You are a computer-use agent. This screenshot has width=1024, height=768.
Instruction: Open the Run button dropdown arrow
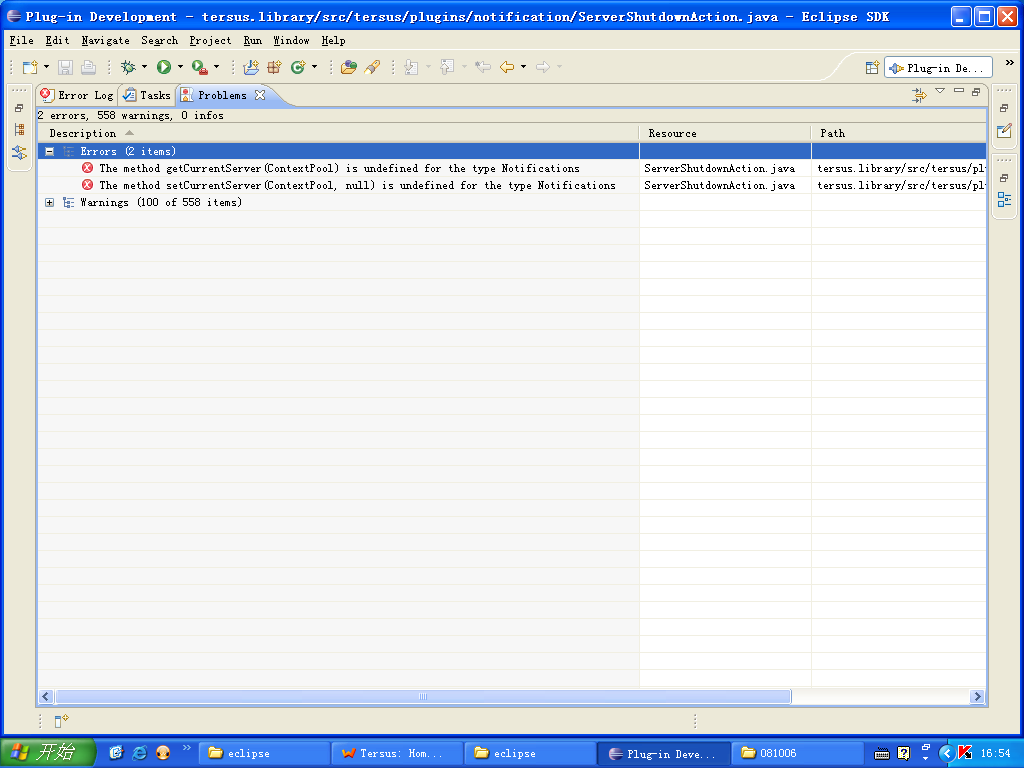point(180,67)
